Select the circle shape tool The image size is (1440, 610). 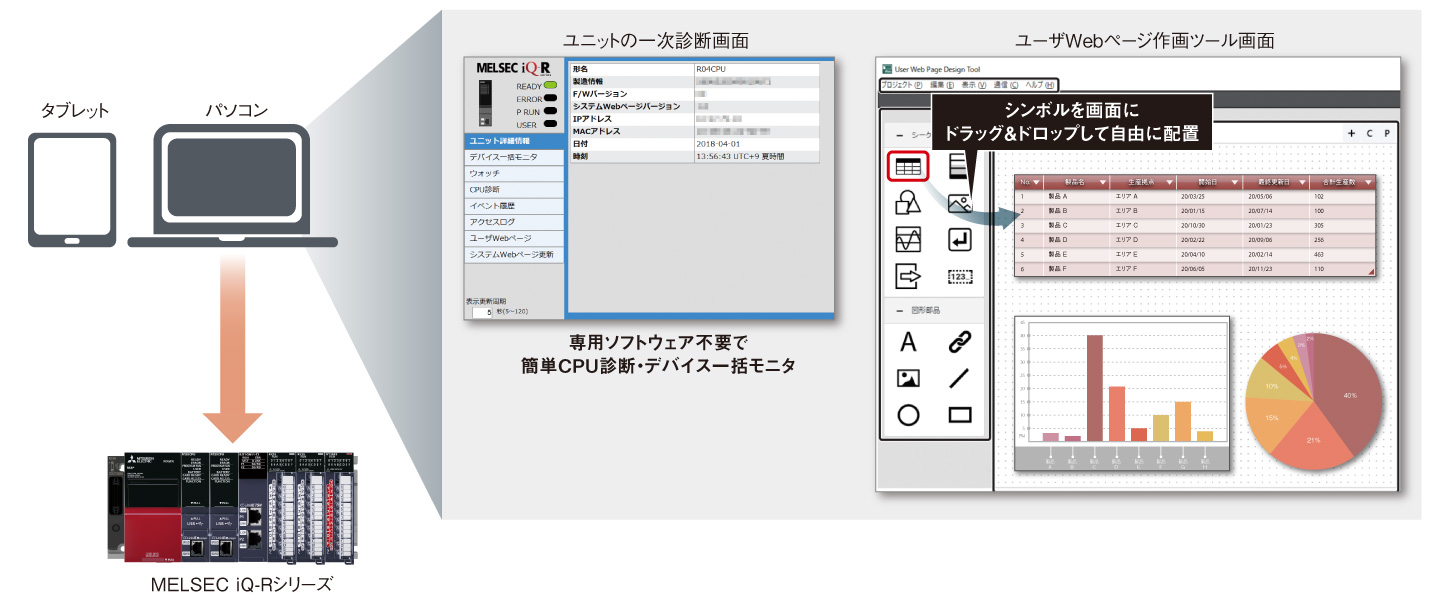click(908, 415)
